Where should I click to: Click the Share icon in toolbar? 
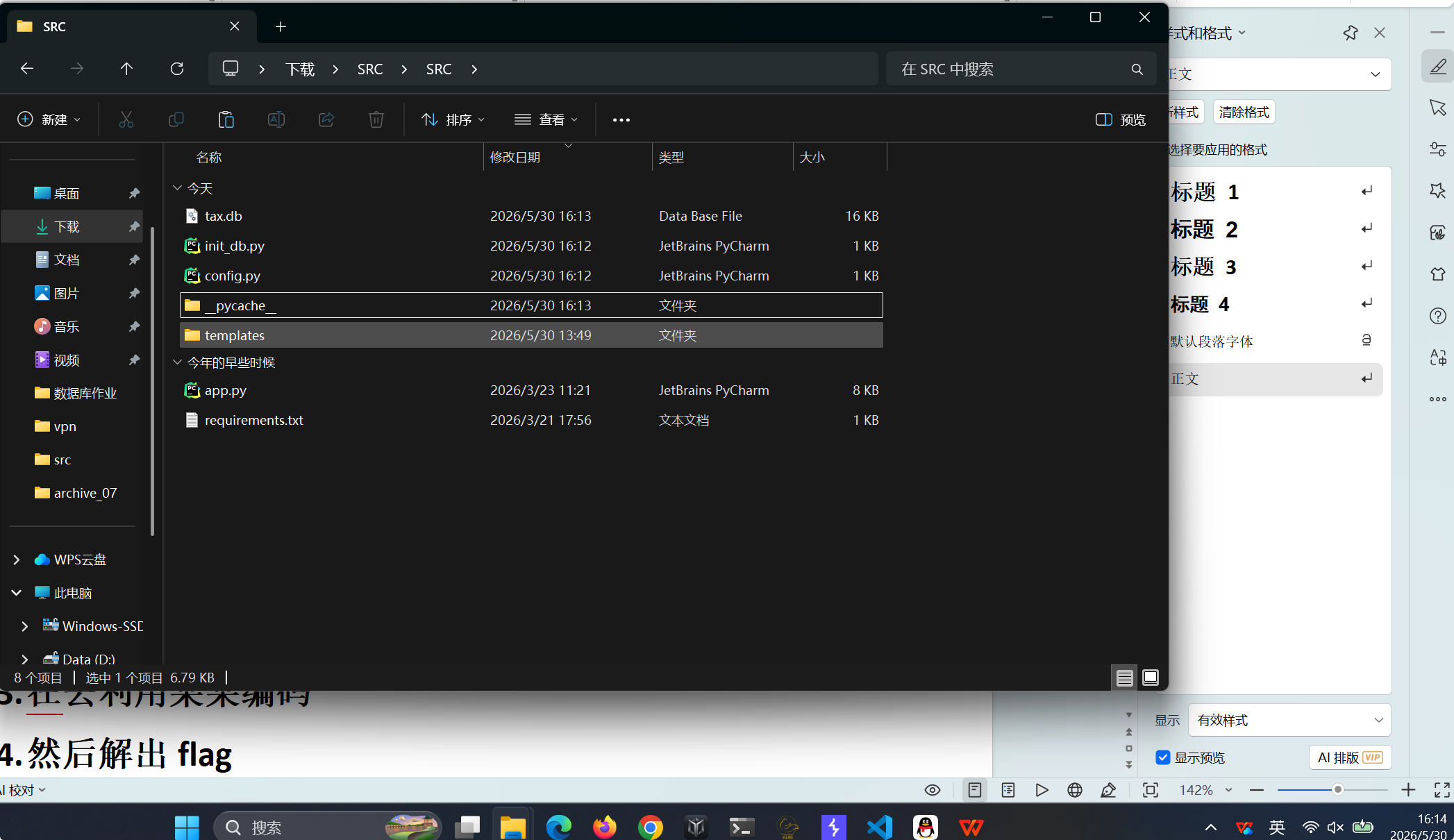point(326,119)
